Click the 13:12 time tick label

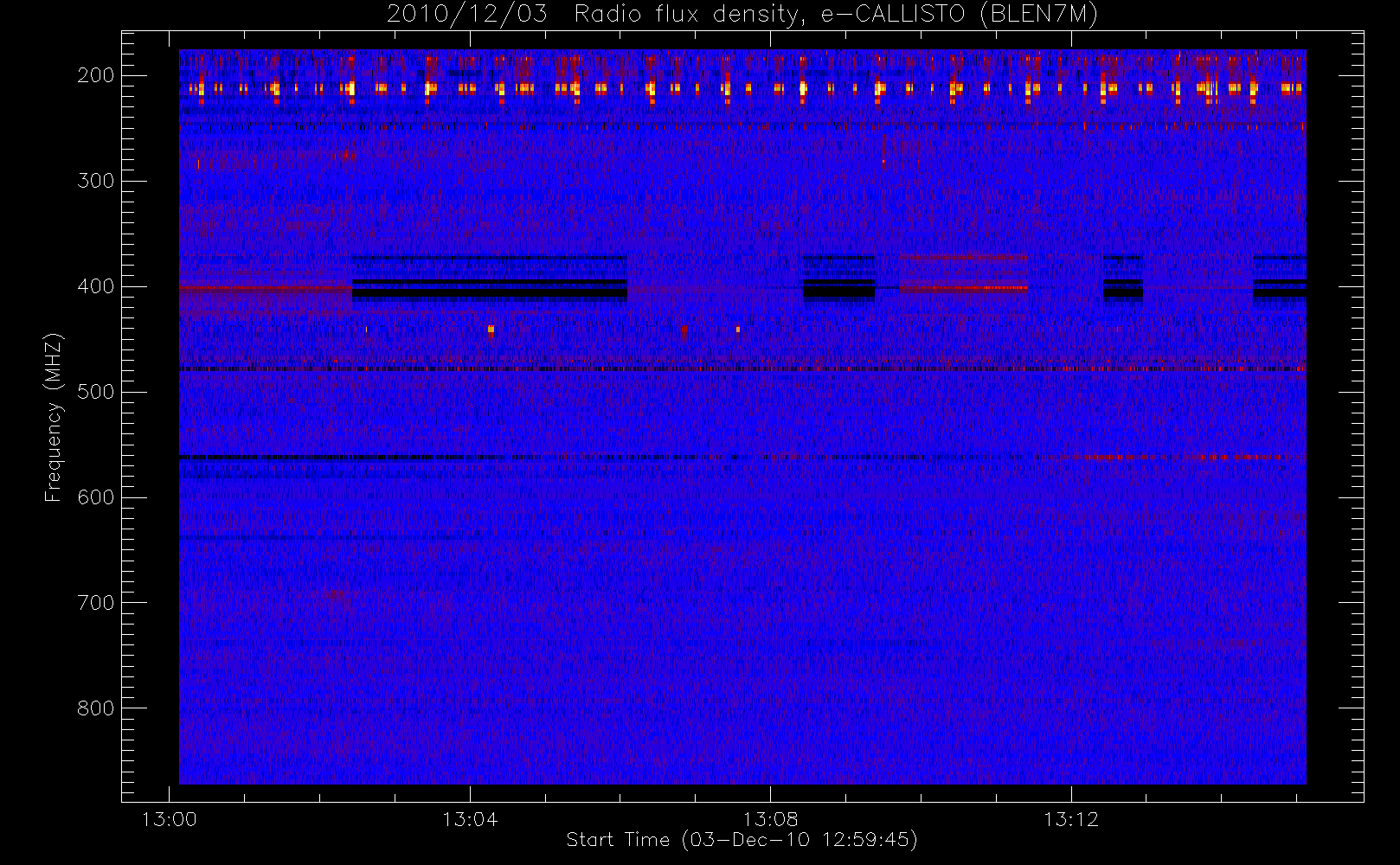click(1071, 819)
